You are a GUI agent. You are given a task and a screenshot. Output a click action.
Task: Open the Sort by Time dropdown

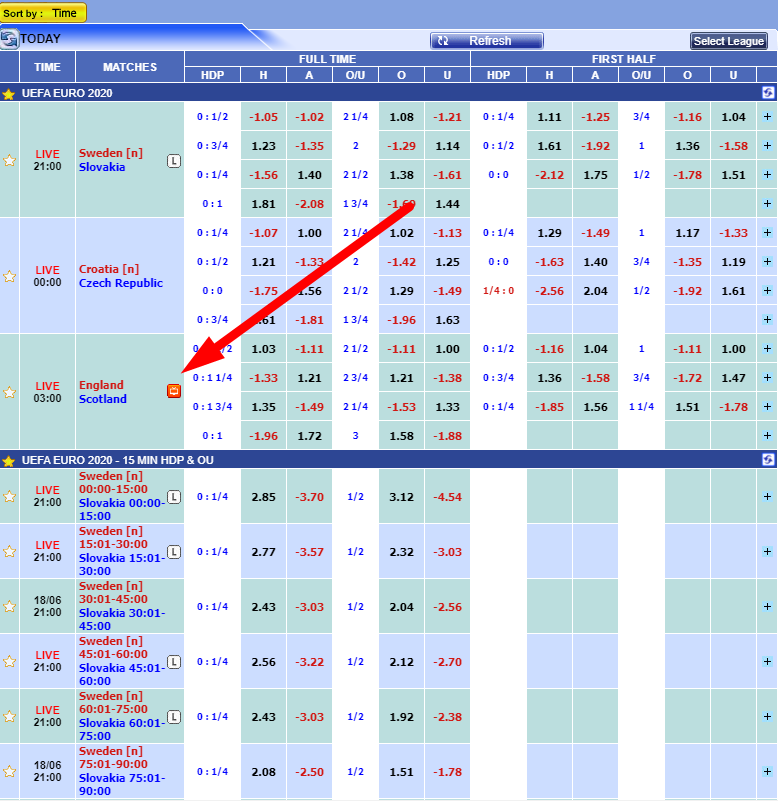point(44,13)
